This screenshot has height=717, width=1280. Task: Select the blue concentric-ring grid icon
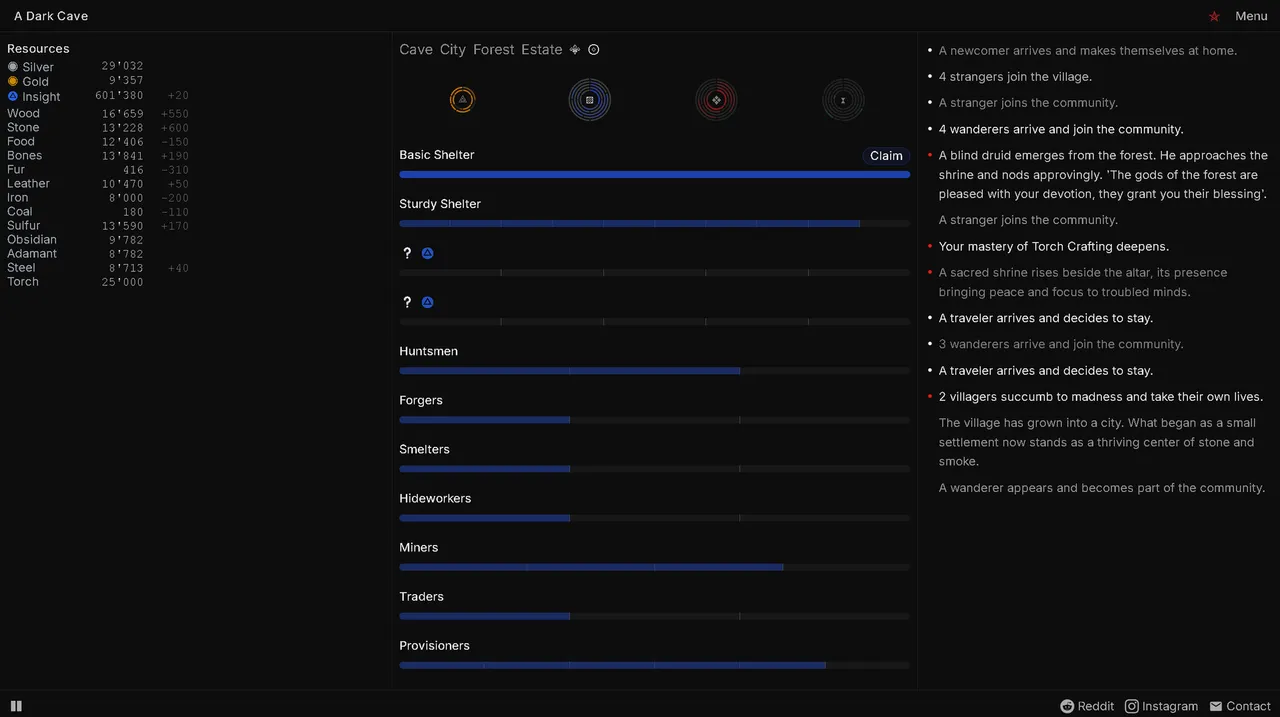pos(590,100)
